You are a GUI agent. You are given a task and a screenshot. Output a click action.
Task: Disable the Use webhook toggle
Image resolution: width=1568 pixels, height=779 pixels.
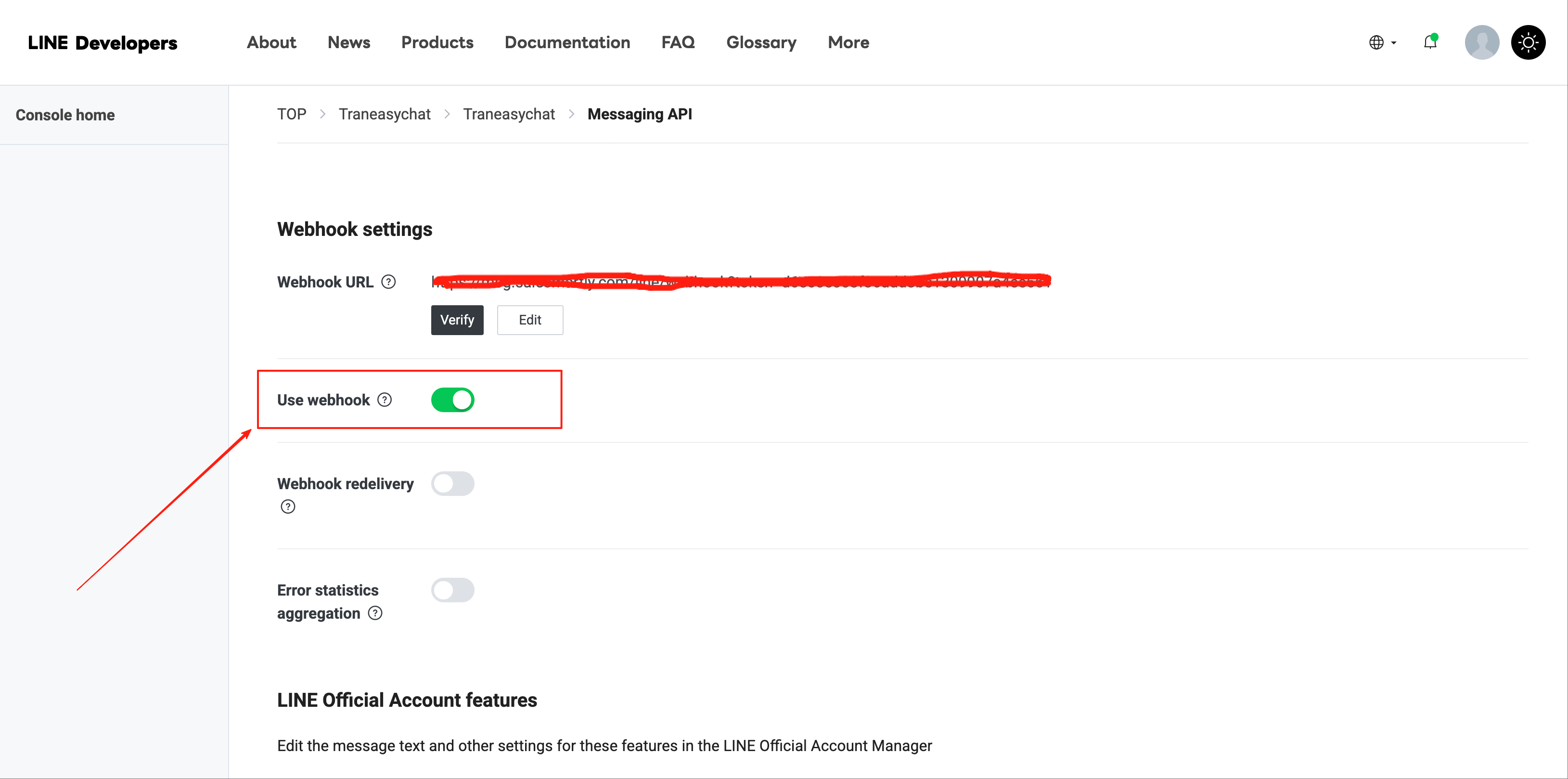click(x=452, y=400)
